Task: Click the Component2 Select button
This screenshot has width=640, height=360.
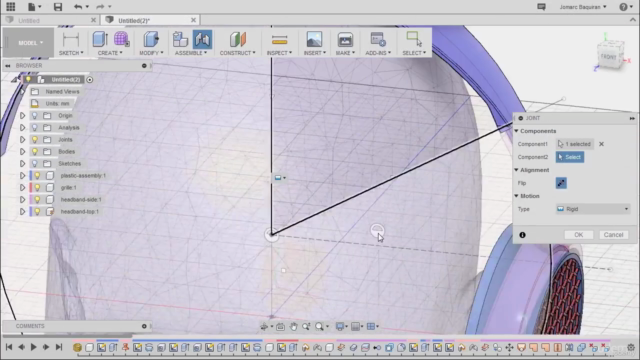Action: 570,157
